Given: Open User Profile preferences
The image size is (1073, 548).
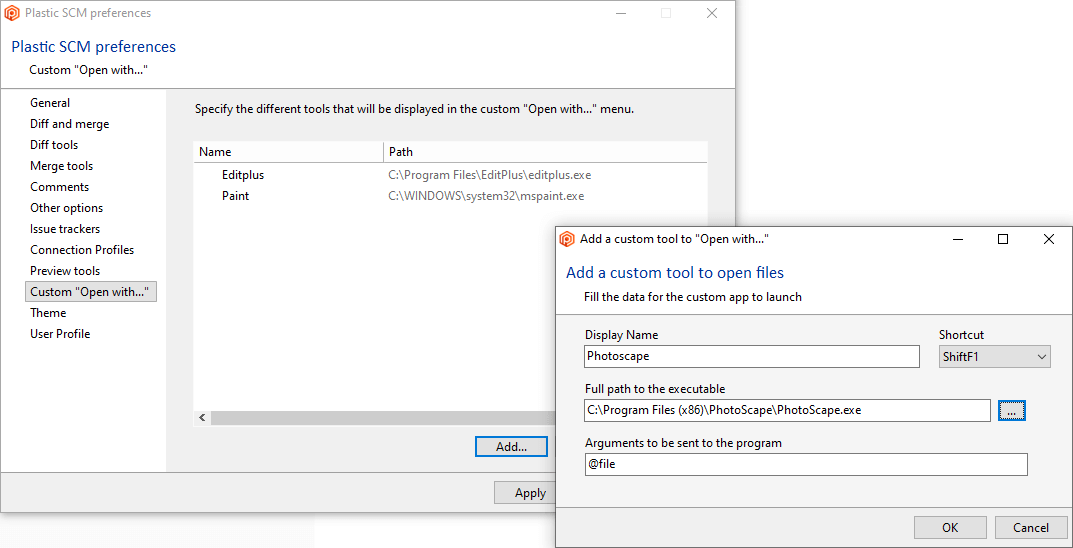Looking at the screenshot, I should tap(60, 334).
